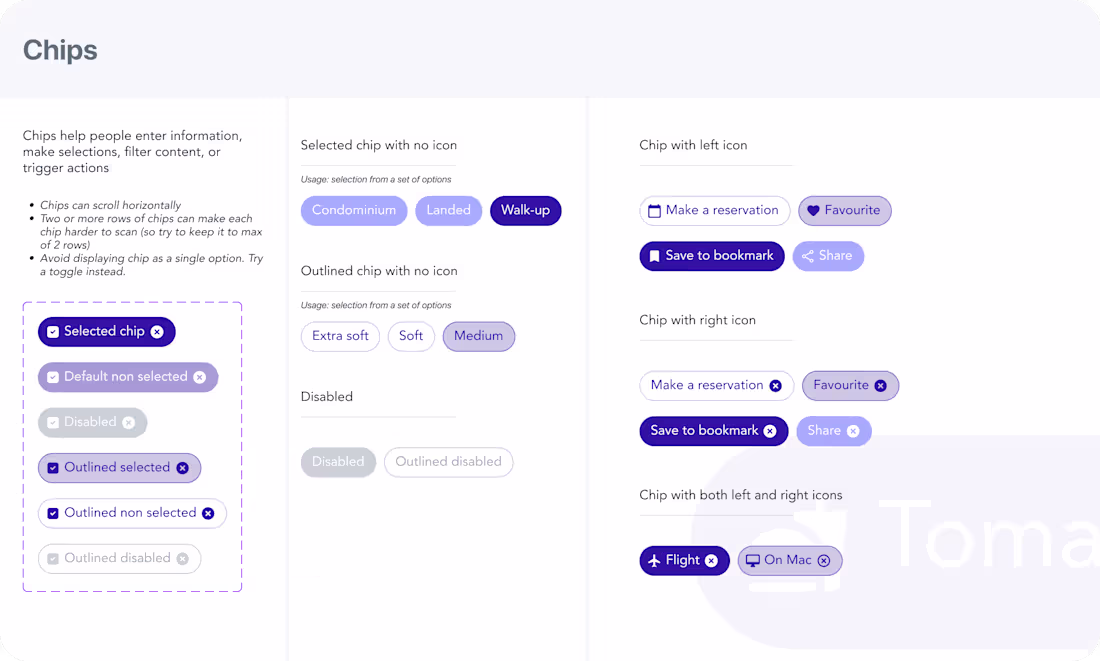Click the x icon on the Share right-icon chip

(854, 430)
